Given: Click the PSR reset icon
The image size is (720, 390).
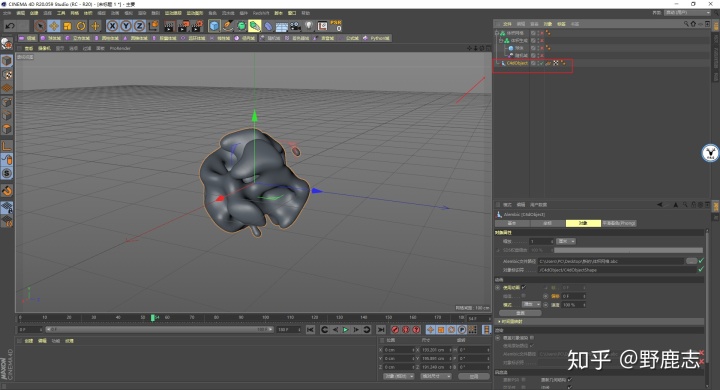Looking at the screenshot, I should click(x=336, y=26).
